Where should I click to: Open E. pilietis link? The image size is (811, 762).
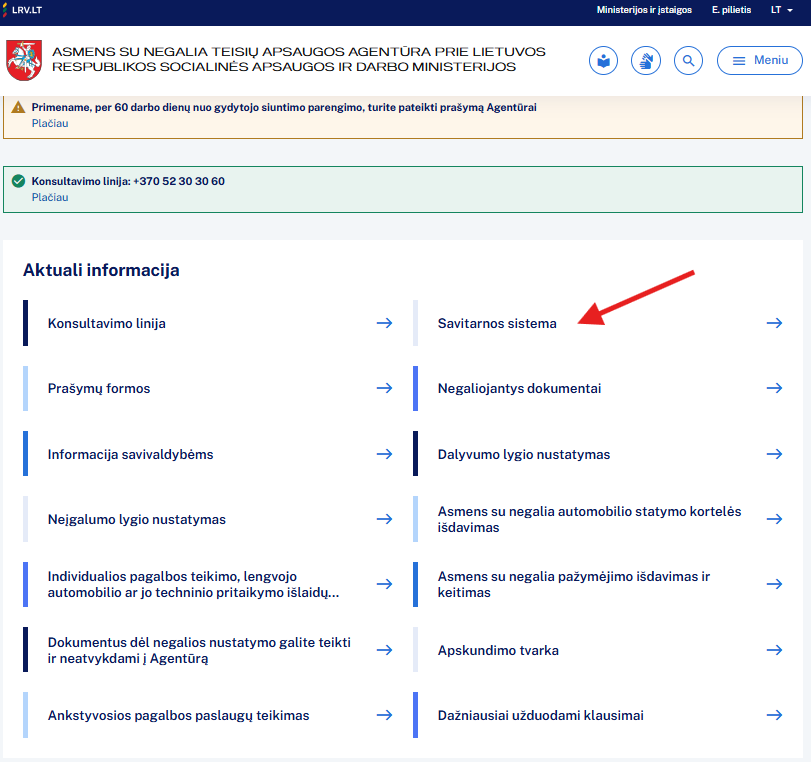click(731, 10)
